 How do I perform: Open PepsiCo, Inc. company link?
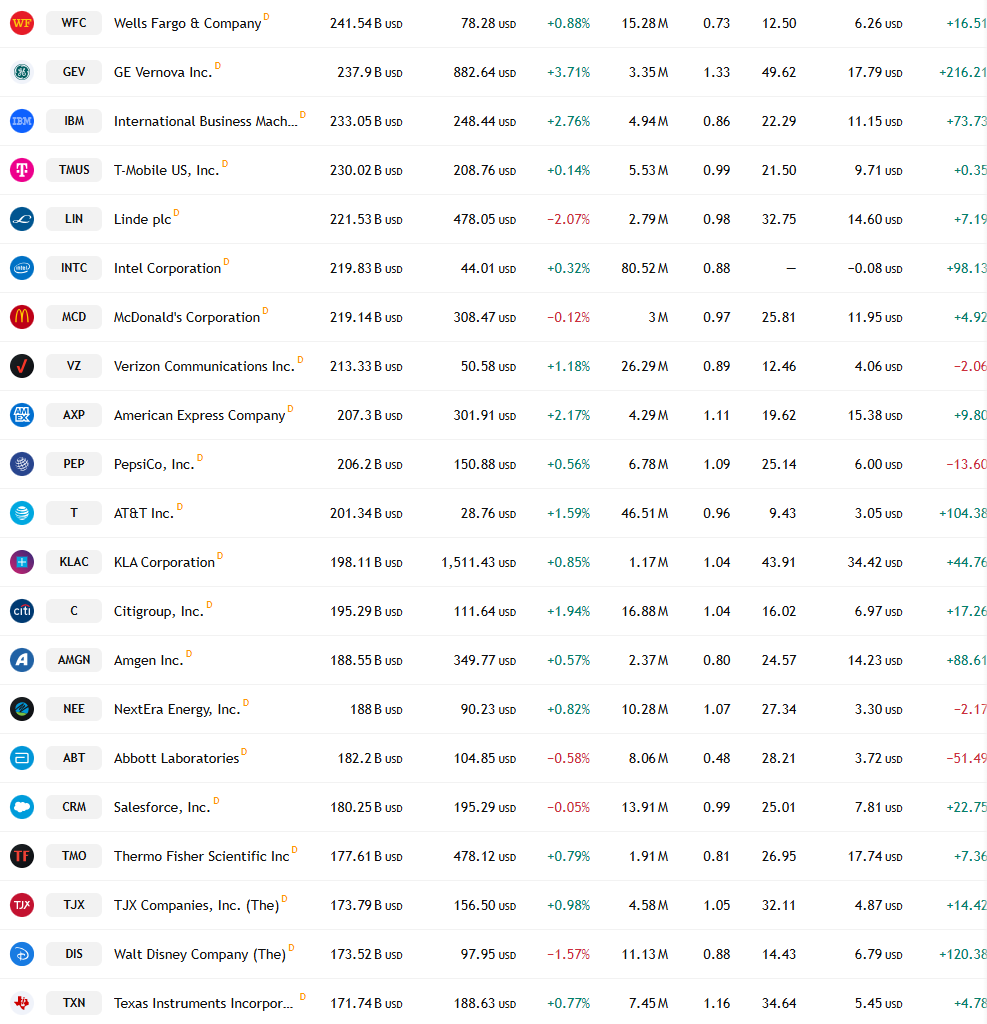tap(154, 464)
